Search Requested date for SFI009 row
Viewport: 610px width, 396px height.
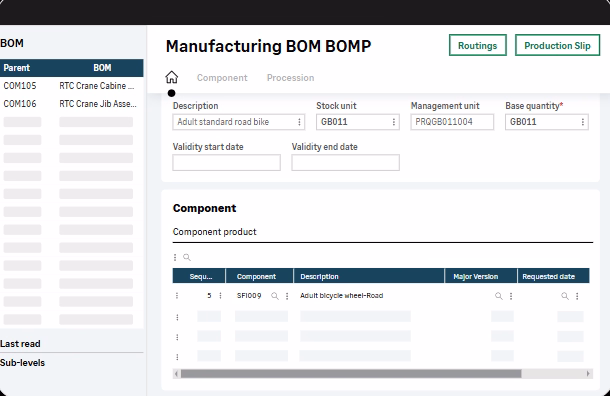(x=565, y=296)
